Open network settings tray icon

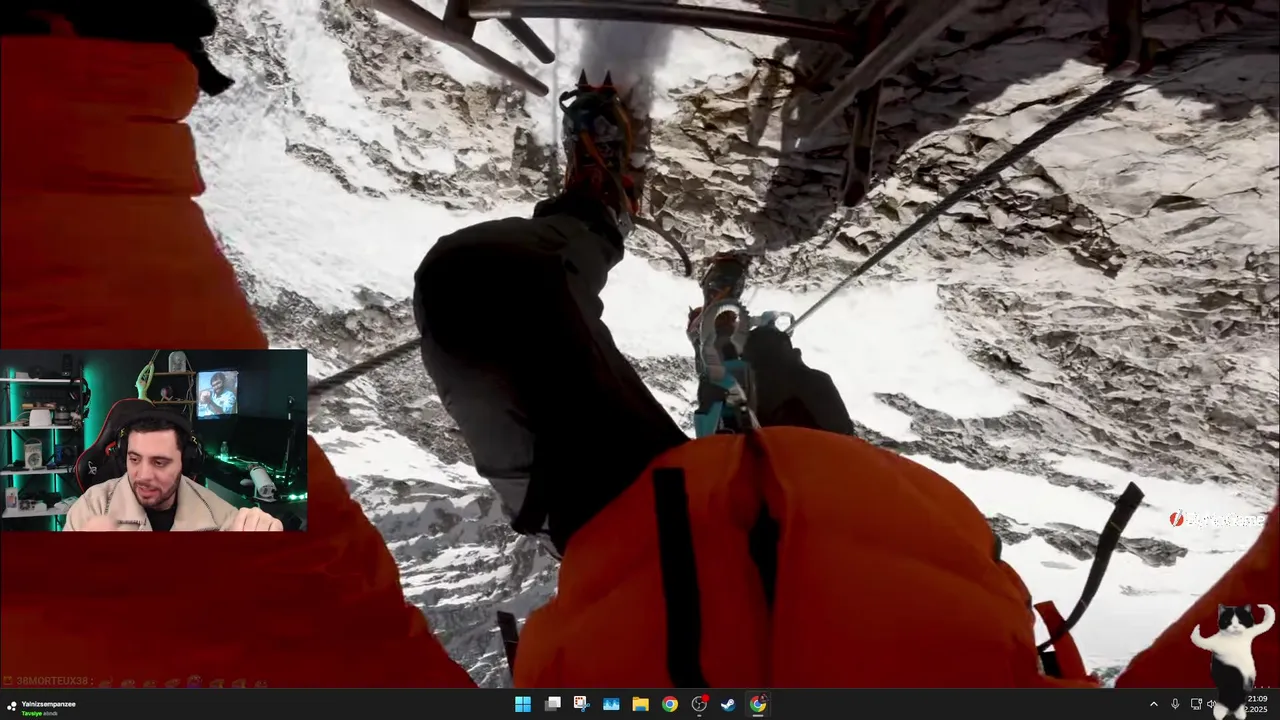[x=1196, y=704]
